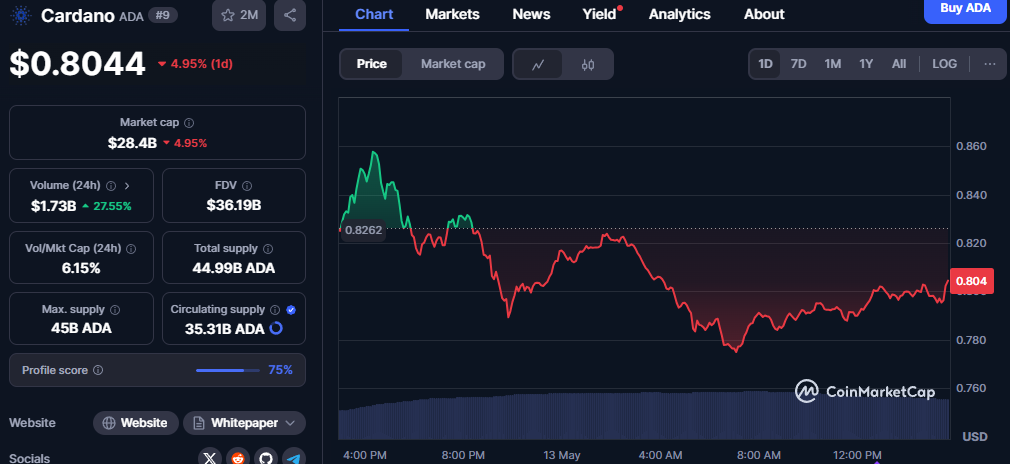Click the Buy ADA button

(x=966, y=9)
